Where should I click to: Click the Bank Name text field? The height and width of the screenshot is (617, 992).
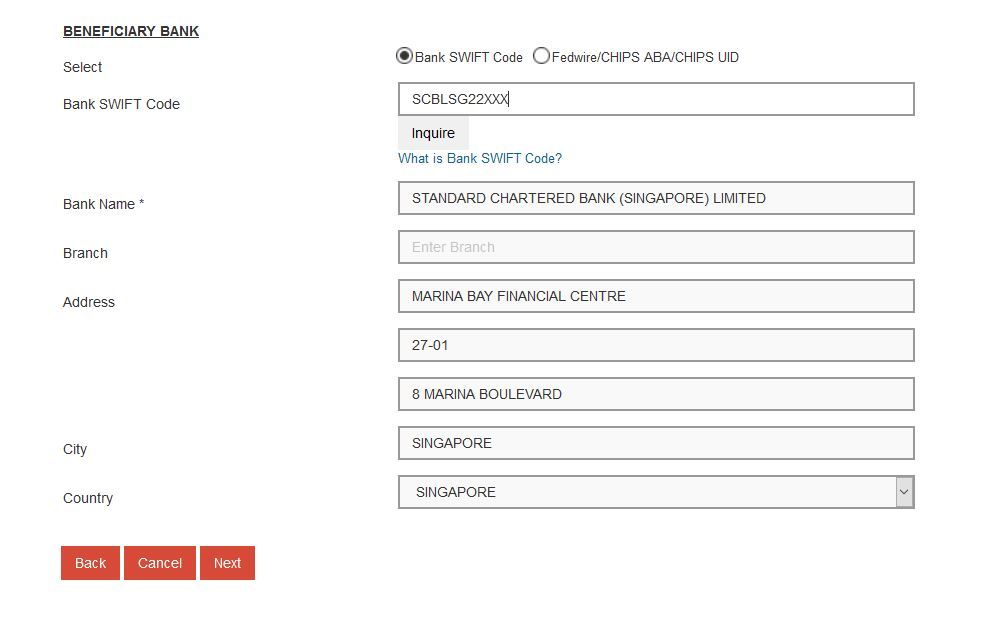[x=655, y=198]
